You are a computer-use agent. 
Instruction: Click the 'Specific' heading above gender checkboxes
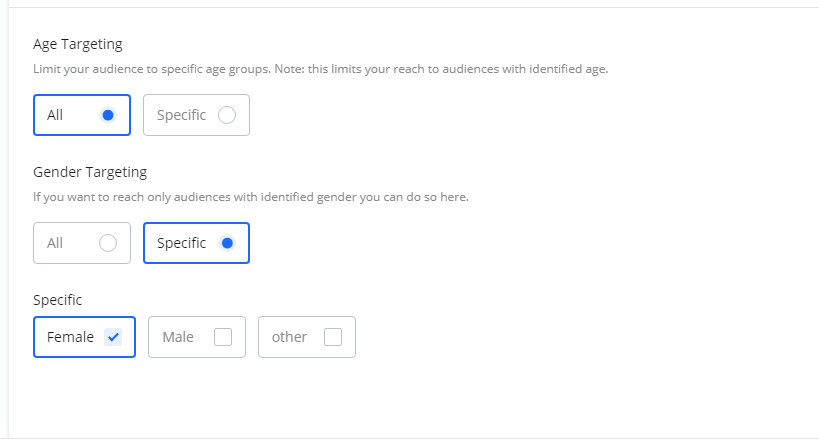tap(57, 299)
